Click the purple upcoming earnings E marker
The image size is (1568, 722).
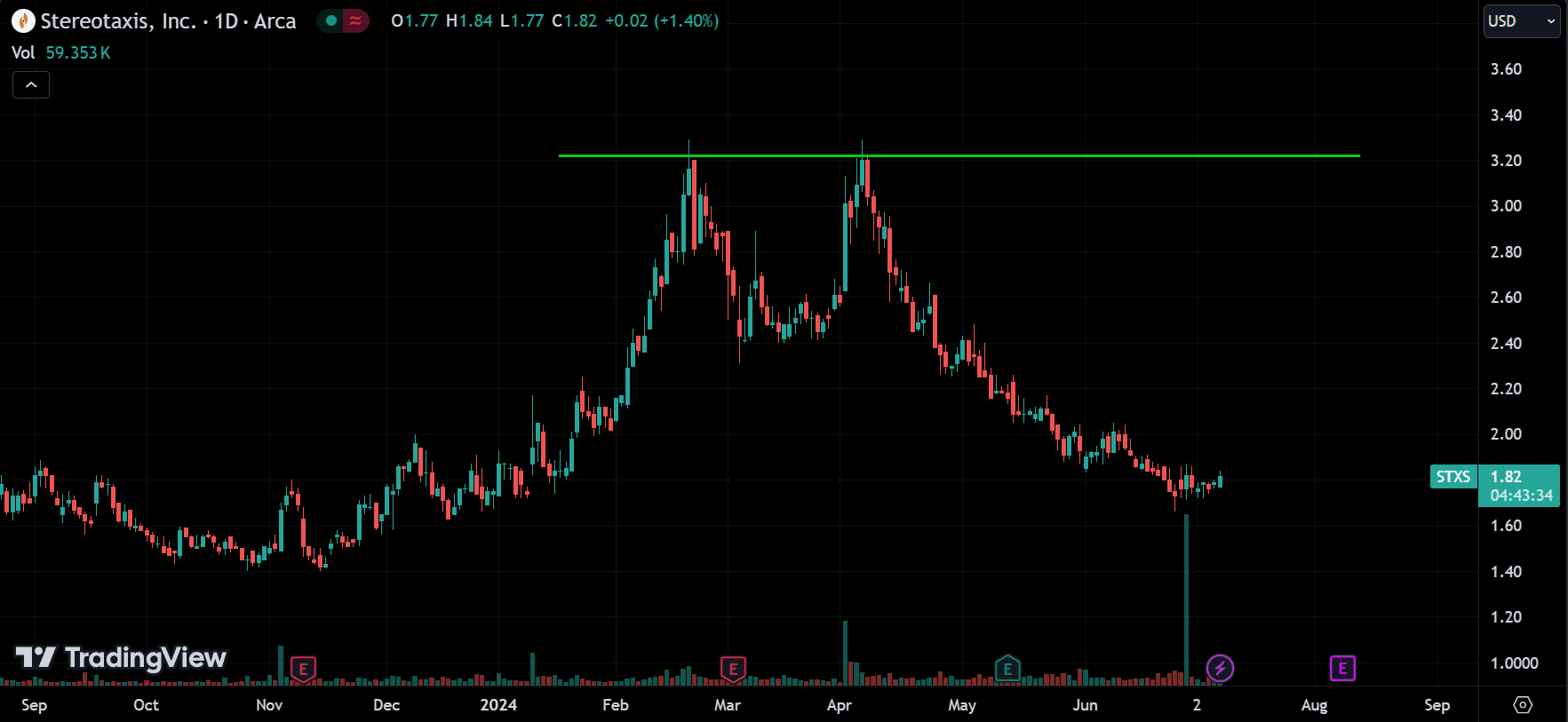[x=1341, y=668]
